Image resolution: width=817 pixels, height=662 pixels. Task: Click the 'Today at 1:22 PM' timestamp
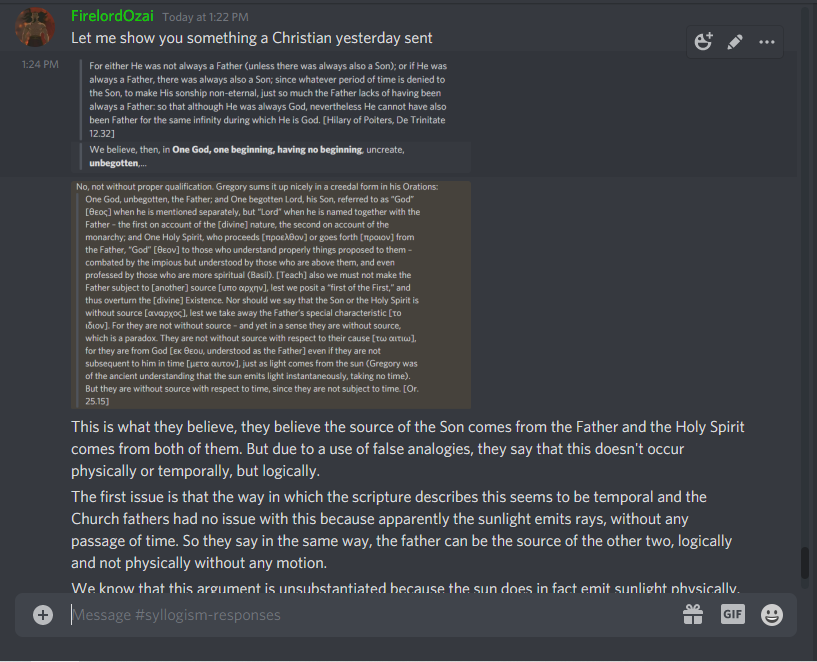(x=205, y=17)
